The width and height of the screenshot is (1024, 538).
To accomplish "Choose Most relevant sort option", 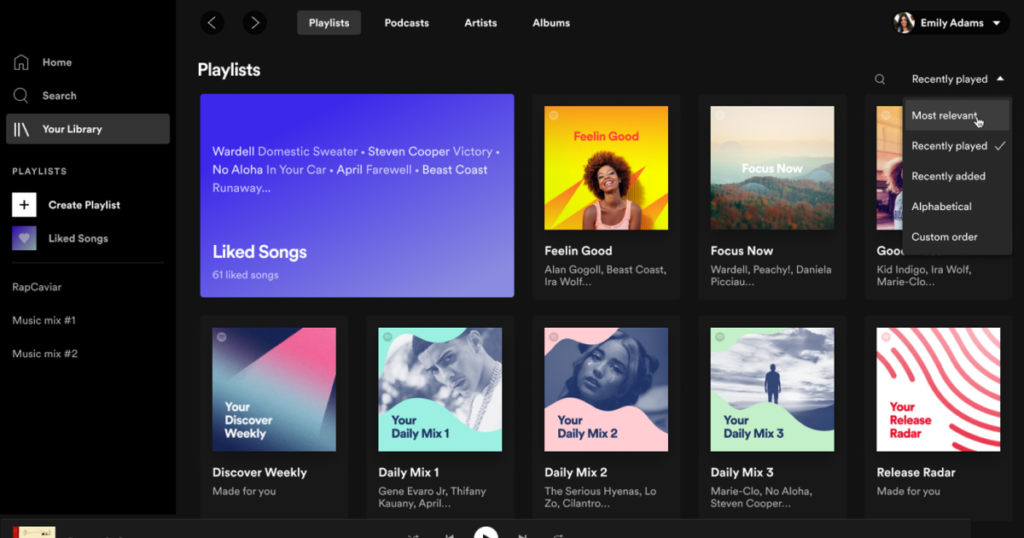I will click(957, 116).
